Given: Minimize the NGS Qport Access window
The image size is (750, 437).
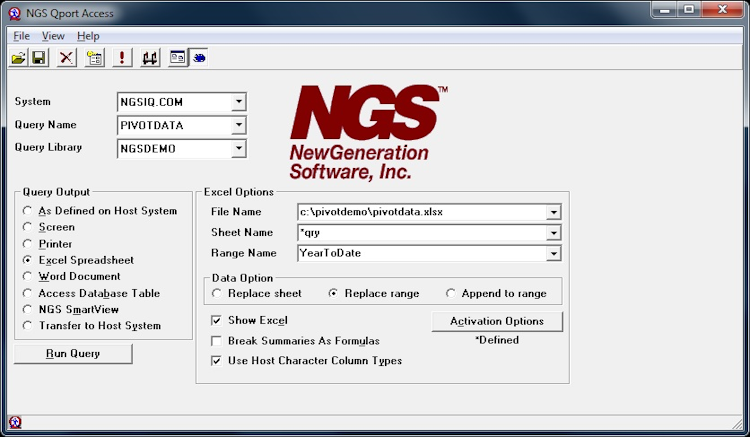Looking at the screenshot, I should tap(665, 9).
